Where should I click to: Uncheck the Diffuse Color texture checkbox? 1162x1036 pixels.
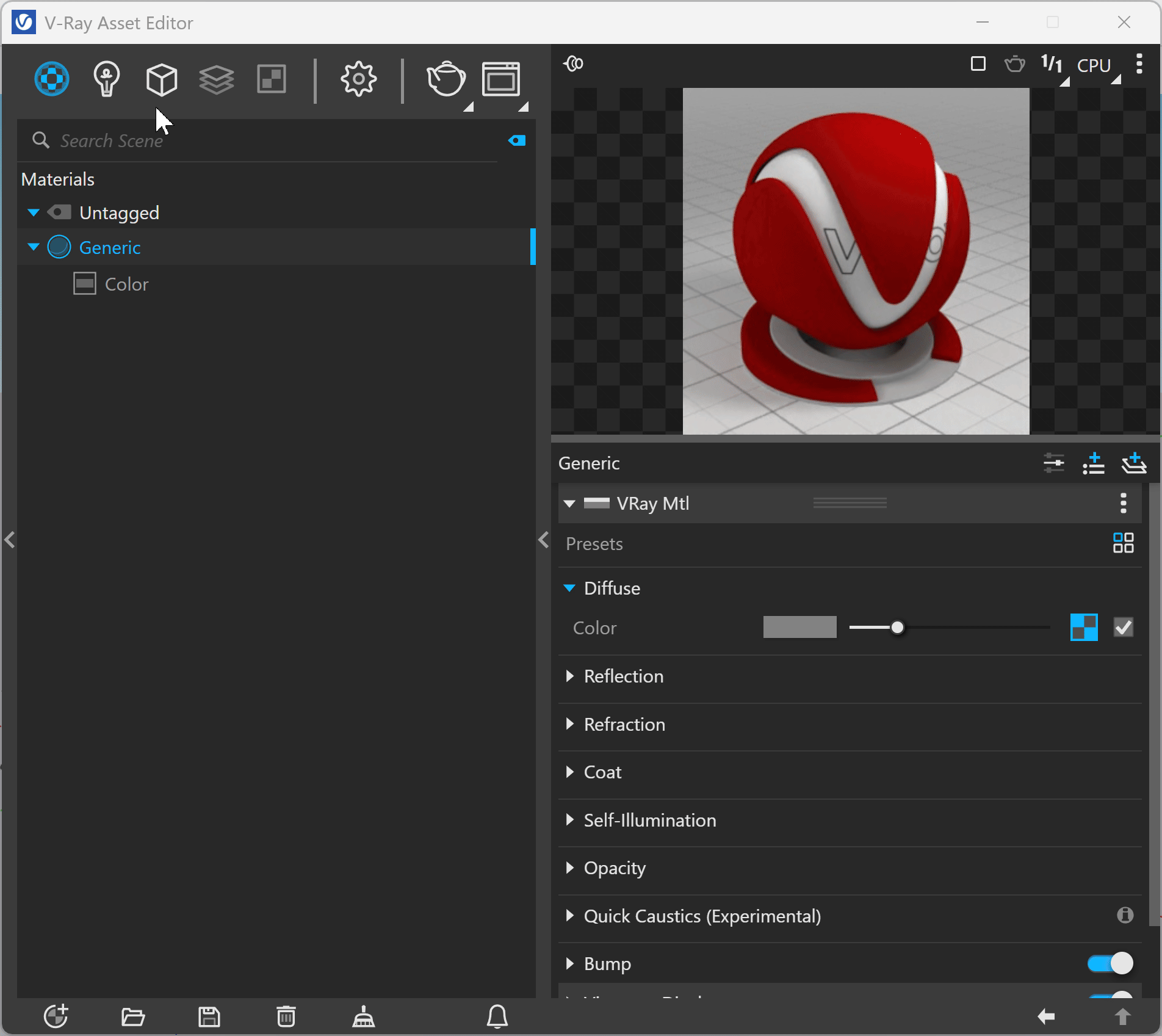pos(1124,628)
